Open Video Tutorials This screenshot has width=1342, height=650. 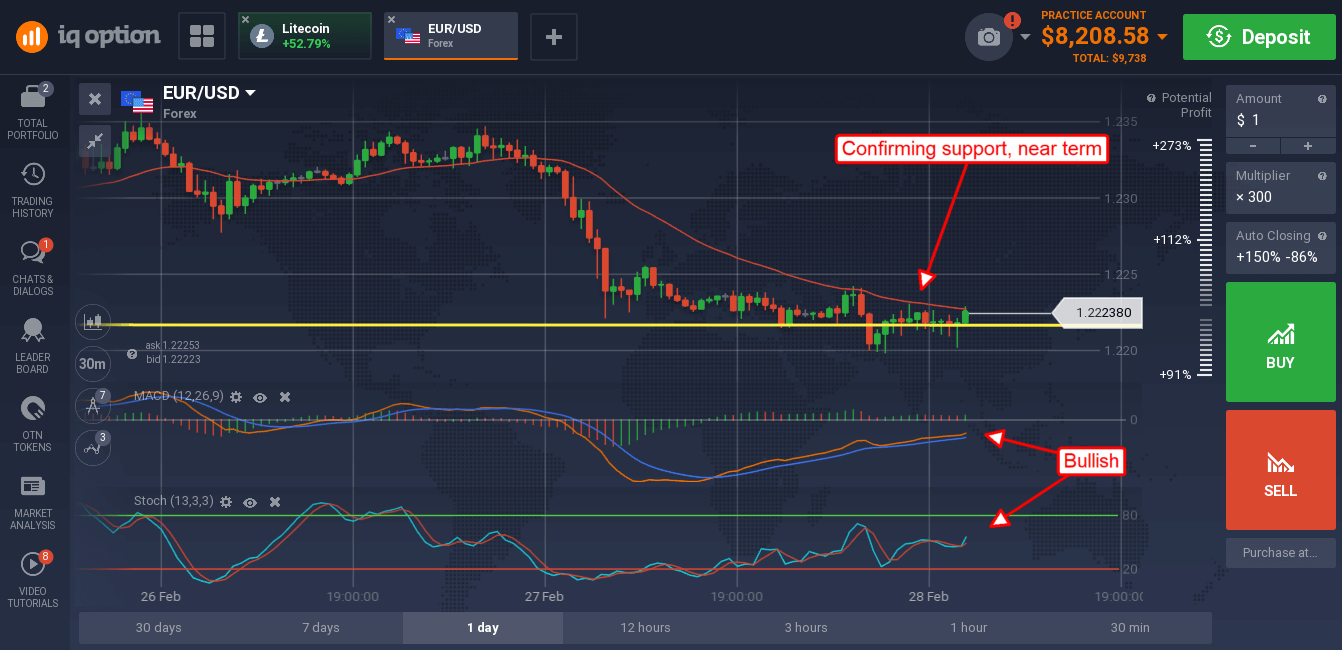(x=33, y=580)
